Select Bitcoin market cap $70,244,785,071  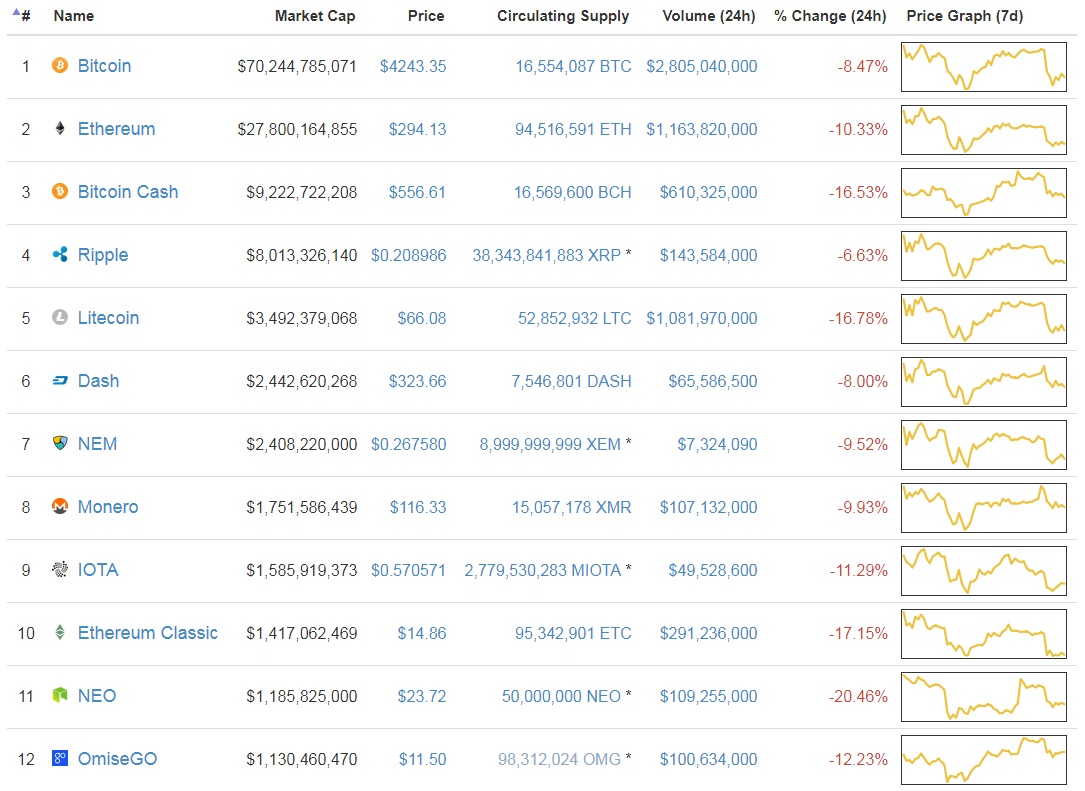(297, 66)
